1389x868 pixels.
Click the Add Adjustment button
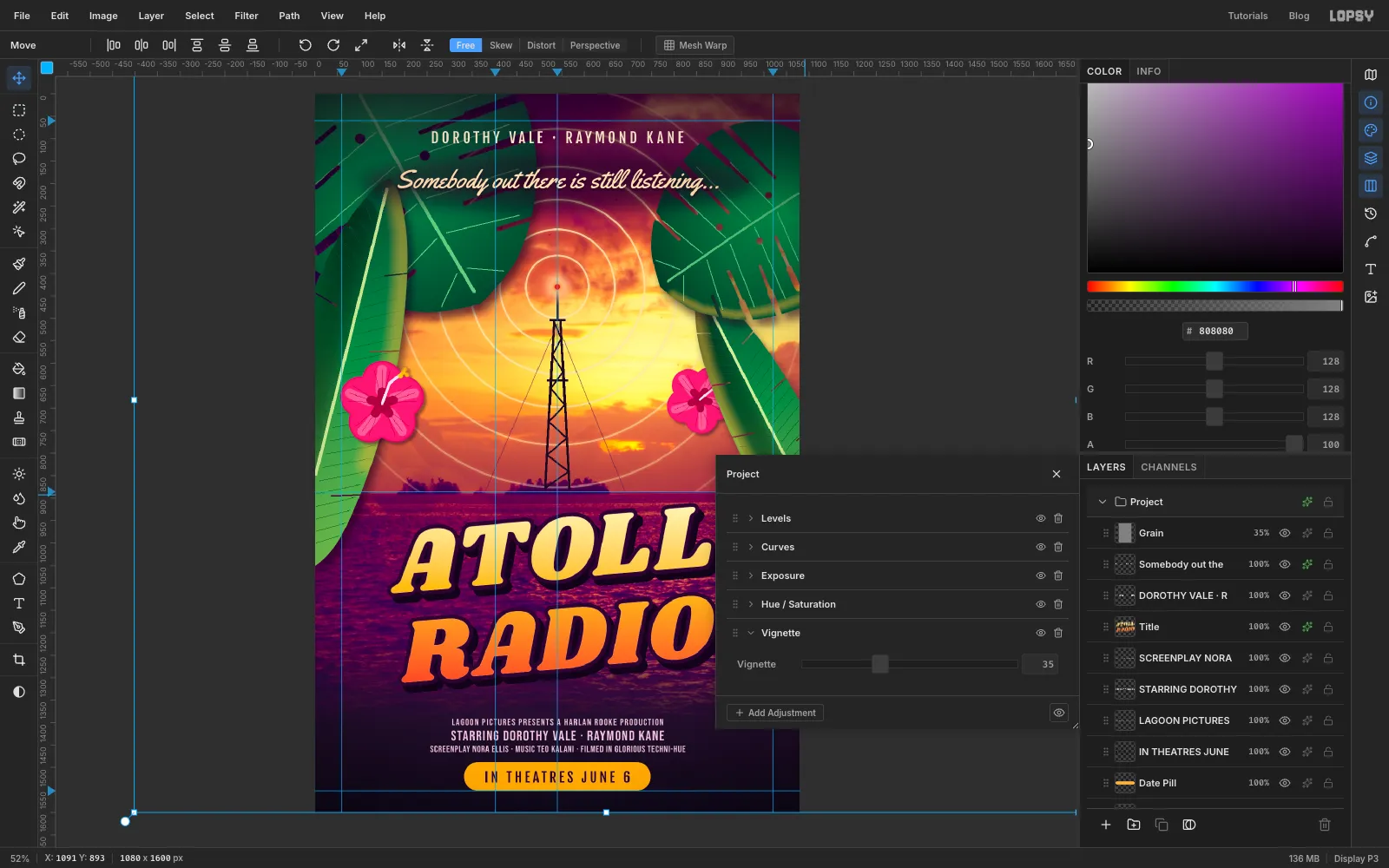775,713
